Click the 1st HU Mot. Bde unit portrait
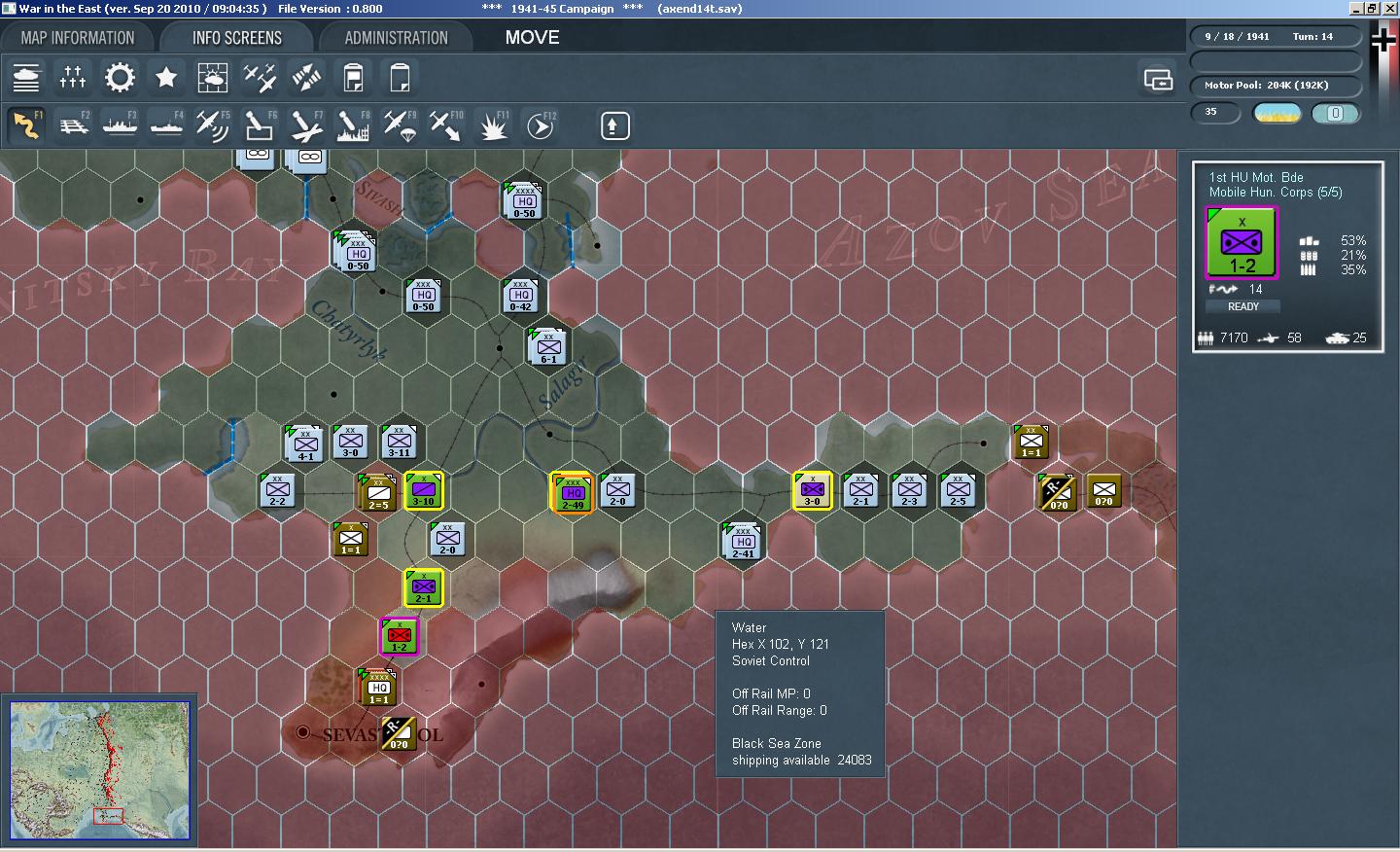1400x852 pixels. (x=1242, y=244)
